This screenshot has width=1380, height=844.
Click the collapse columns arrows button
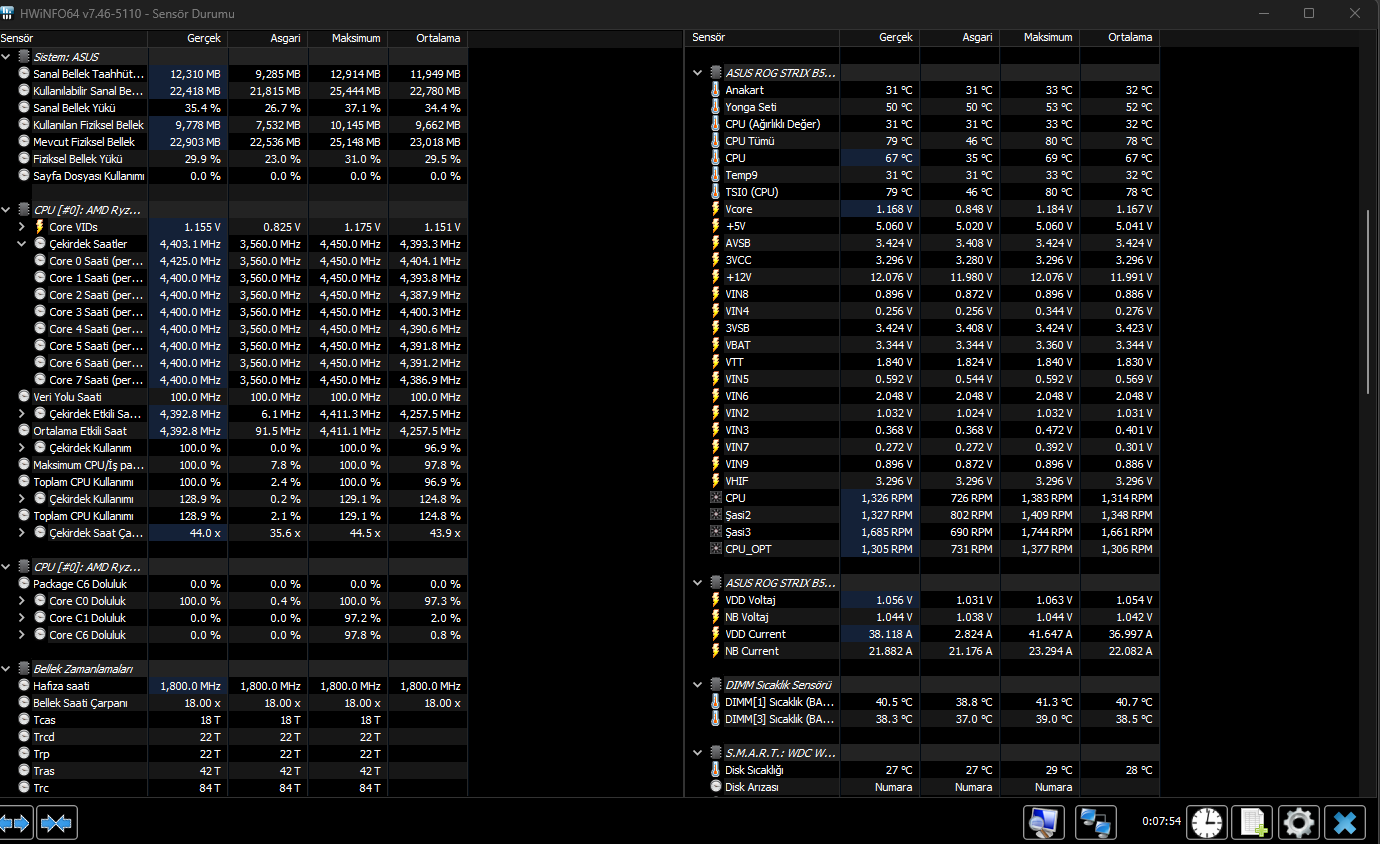[57, 823]
